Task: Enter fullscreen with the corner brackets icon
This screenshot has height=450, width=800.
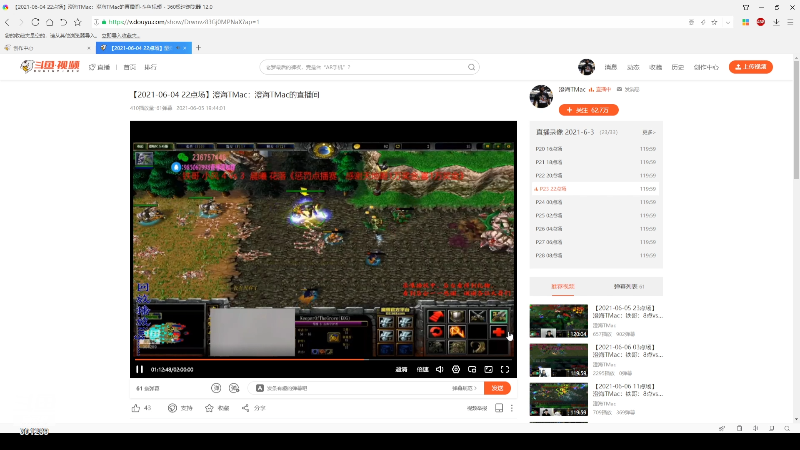Action: [505, 369]
